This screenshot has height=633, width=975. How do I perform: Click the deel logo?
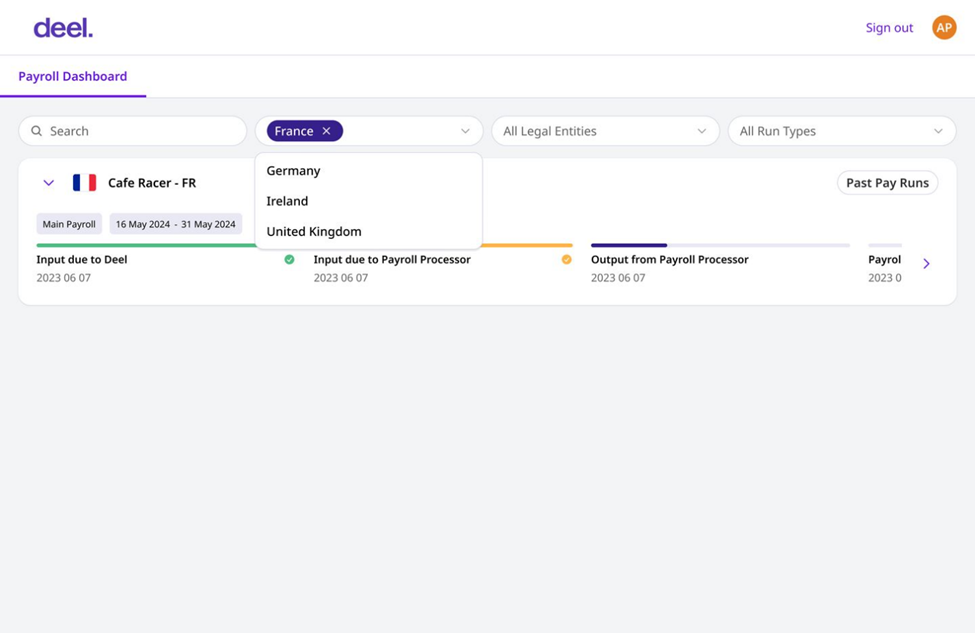click(63, 28)
